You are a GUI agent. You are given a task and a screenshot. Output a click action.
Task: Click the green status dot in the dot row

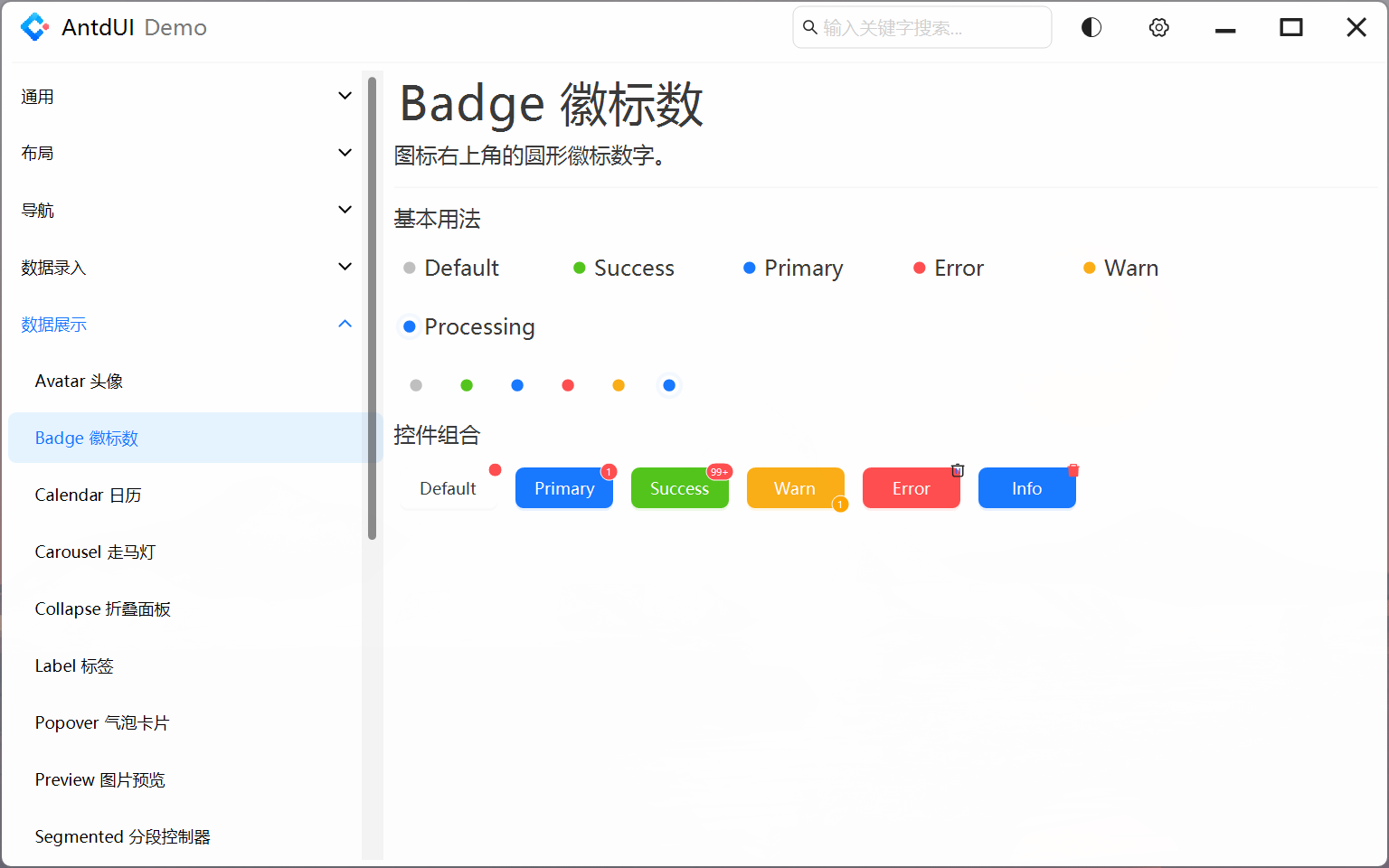467,385
